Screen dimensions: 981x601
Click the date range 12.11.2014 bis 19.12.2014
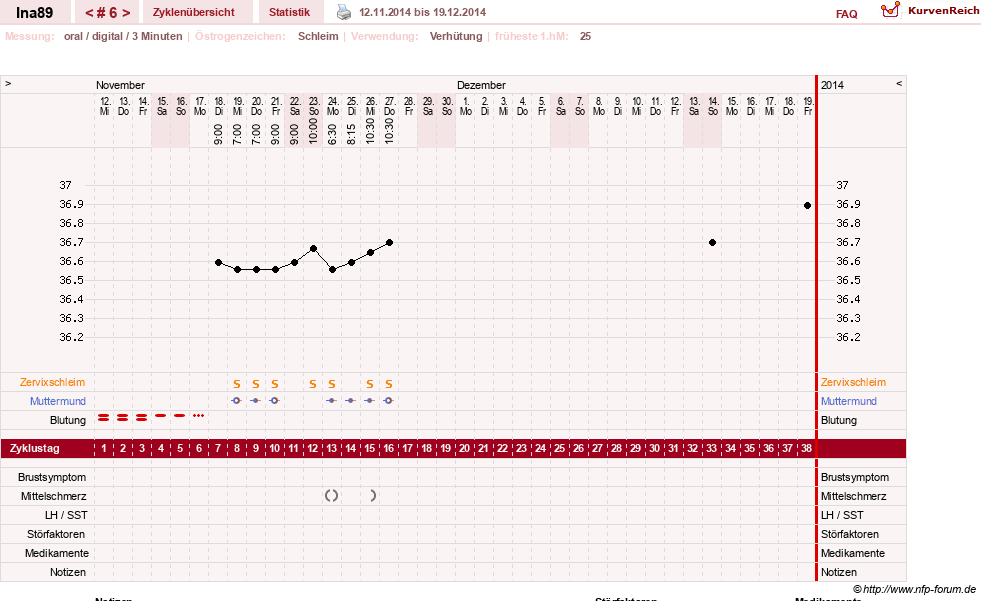pos(422,12)
